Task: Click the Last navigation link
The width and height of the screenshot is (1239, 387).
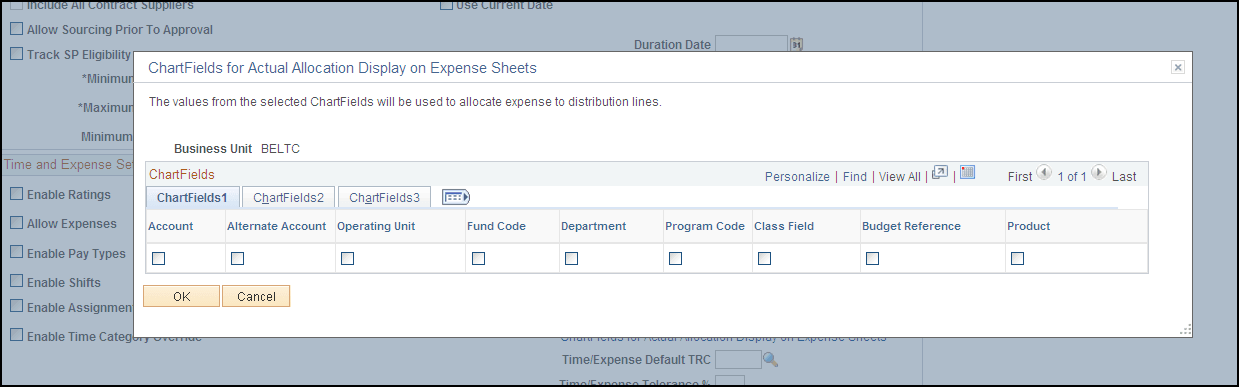Action: click(x=1124, y=176)
